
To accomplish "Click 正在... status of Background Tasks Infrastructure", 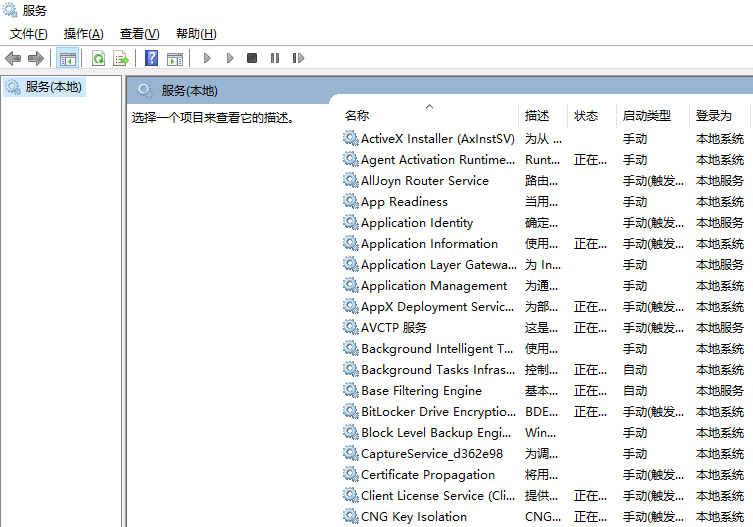I will pyautogui.click(x=590, y=370).
